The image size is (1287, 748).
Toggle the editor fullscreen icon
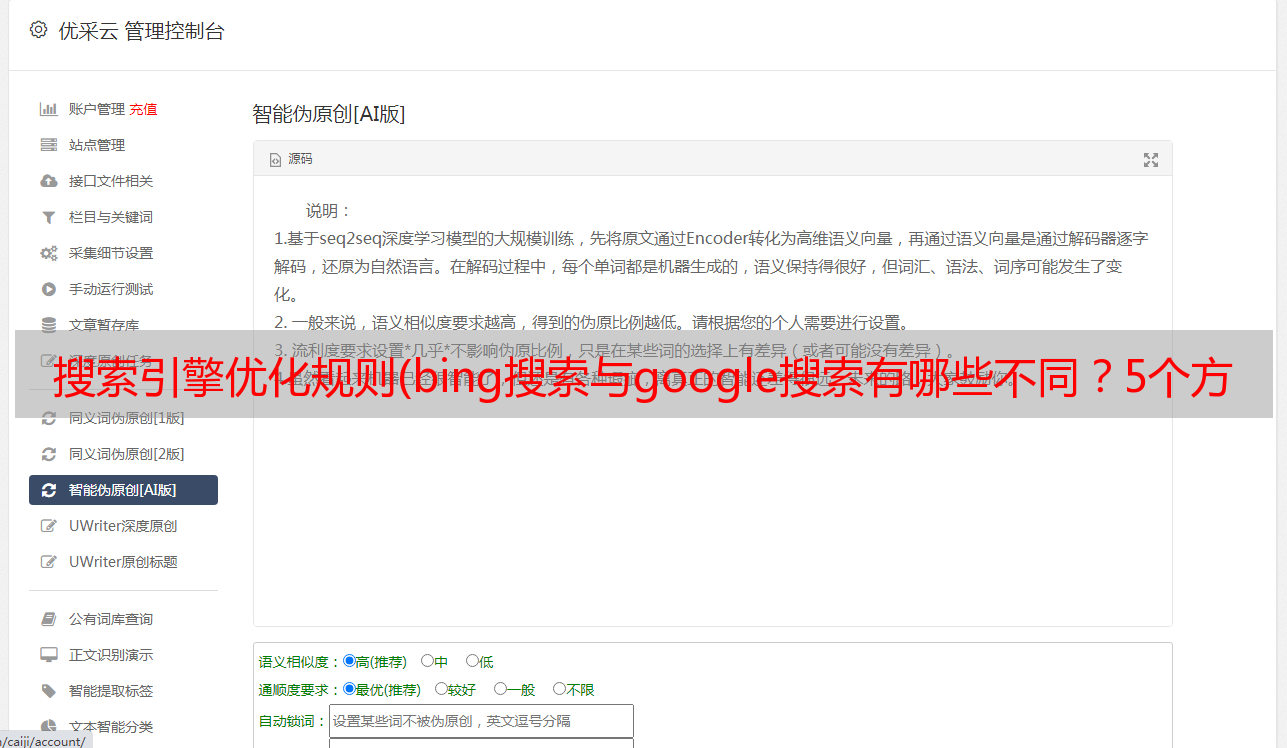tap(1151, 160)
